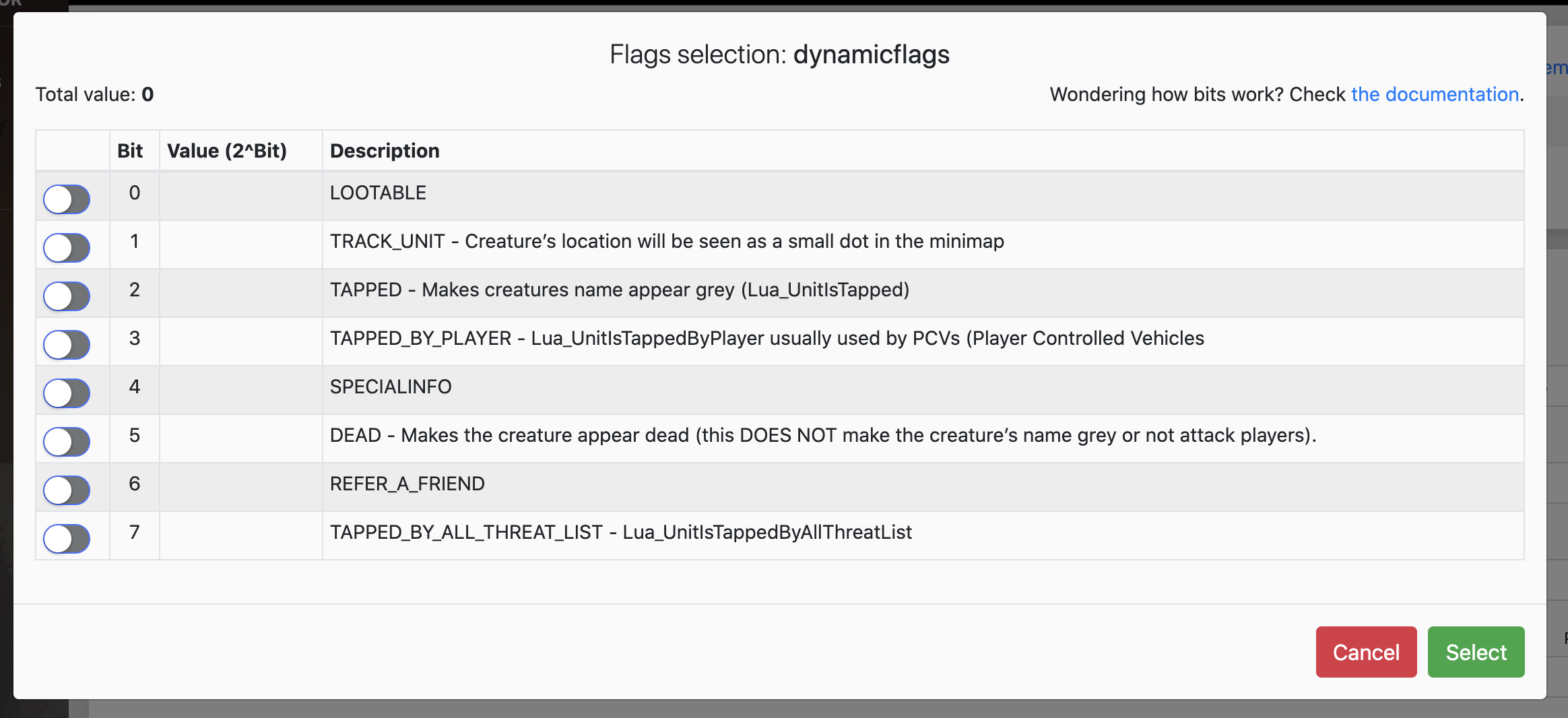Click the red Cancel button
This screenshot has height=718, width=1568.
(x=1366, y=652)
